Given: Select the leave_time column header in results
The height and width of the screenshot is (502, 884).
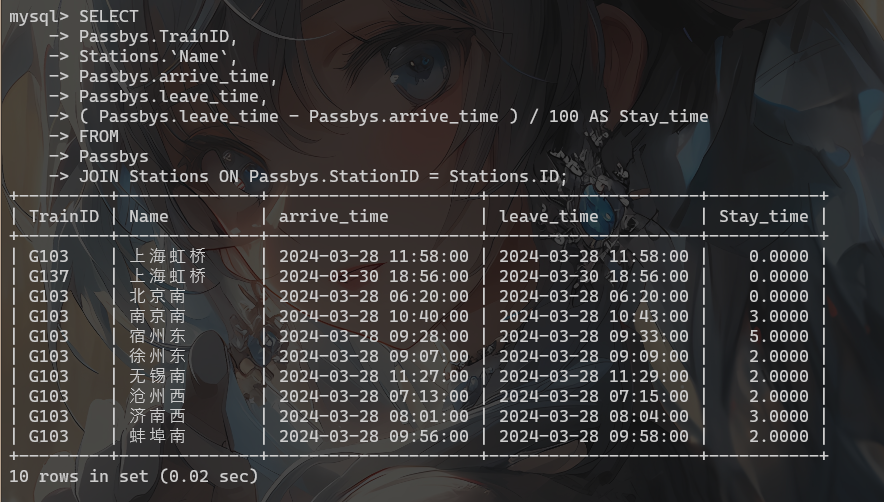Looking at the screenshot, I should click(x=548, y=216).
